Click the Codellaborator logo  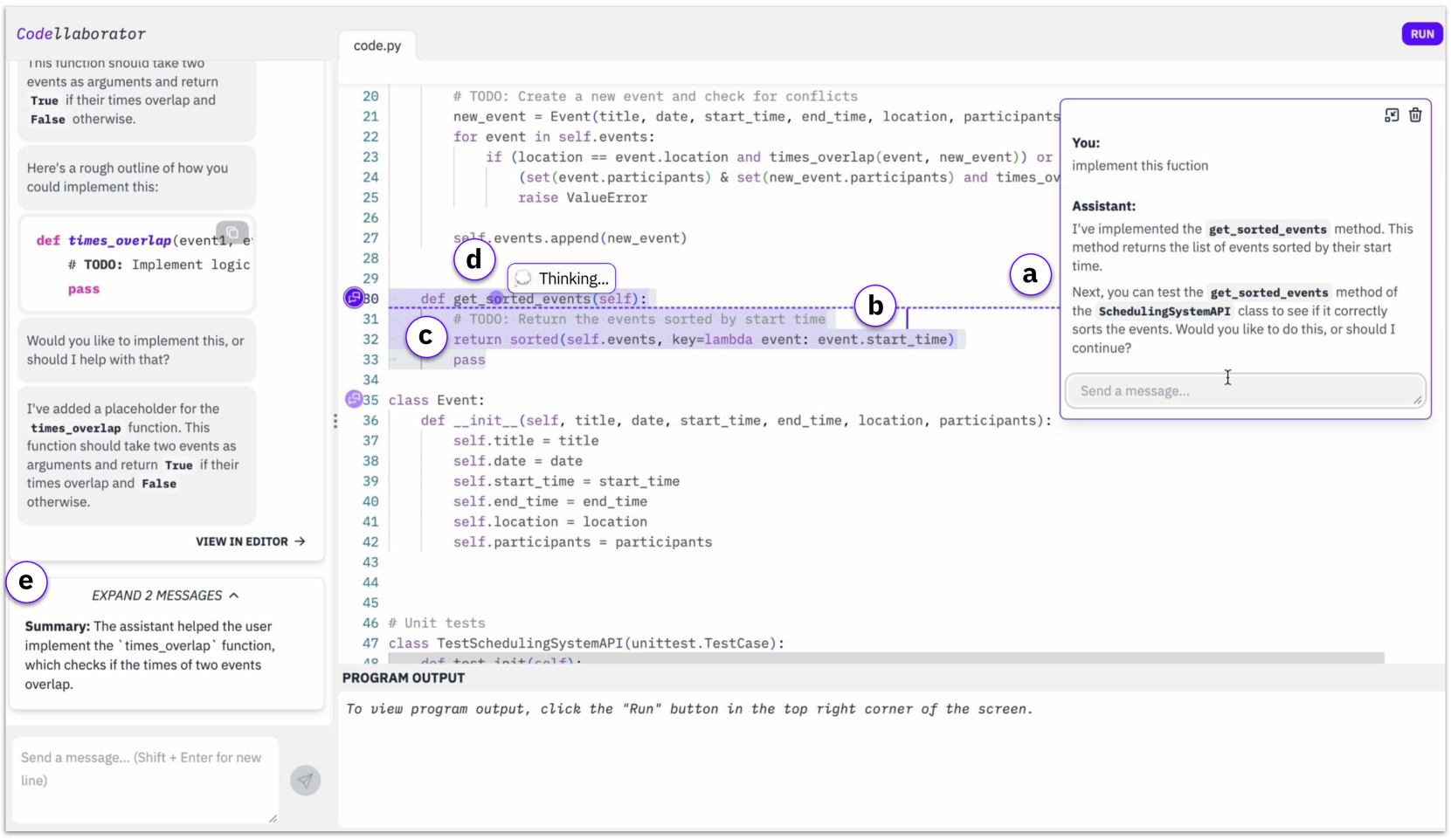(81, 34)
